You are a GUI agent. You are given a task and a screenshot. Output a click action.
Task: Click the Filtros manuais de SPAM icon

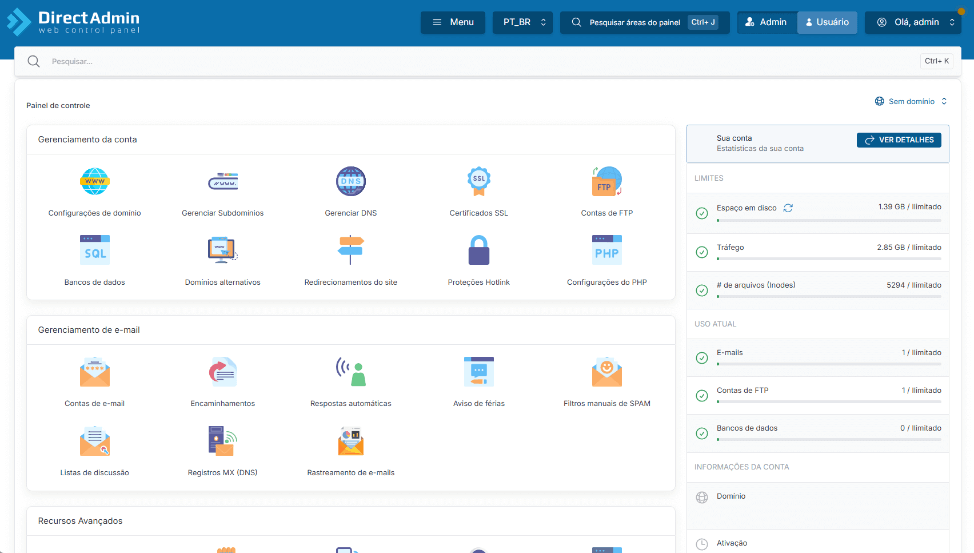(607, 372)
